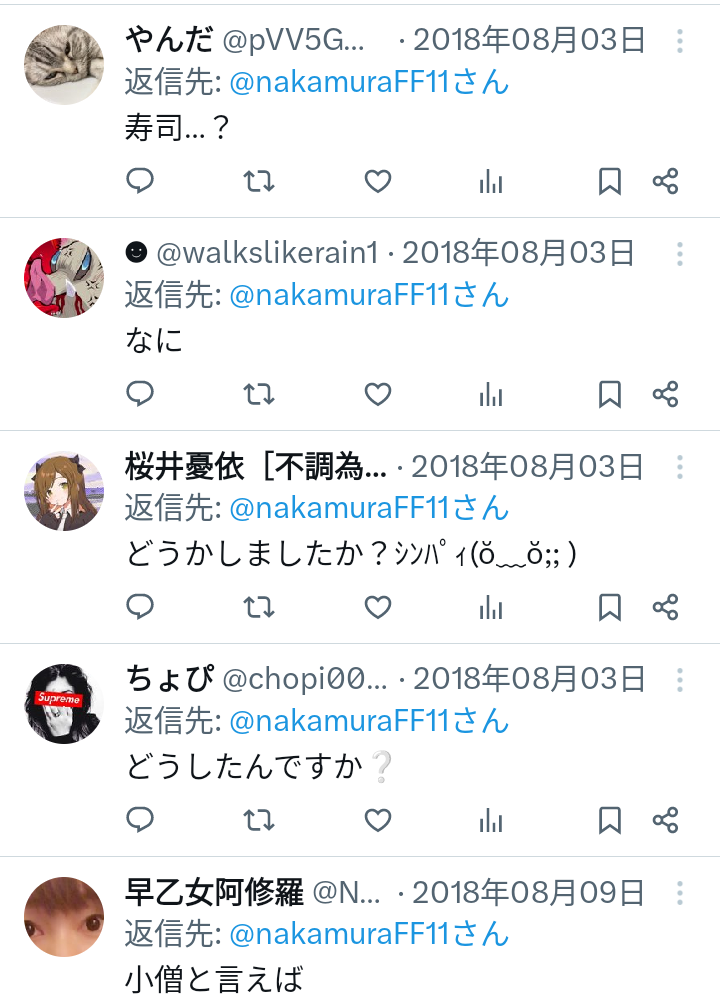Open more options for やんだ's tweet
720x1008 pixels.
(x=680, y=40)
